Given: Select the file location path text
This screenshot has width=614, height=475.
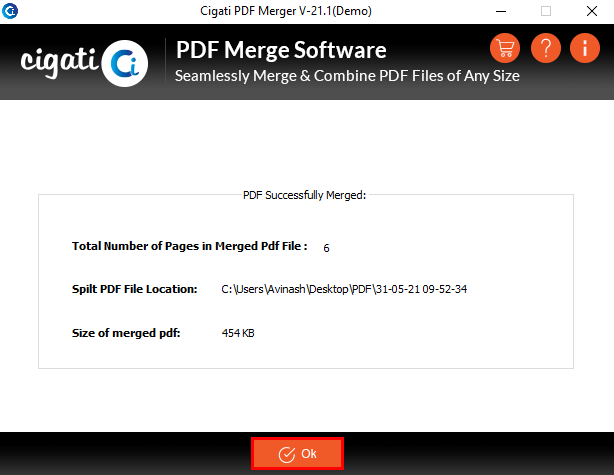Looking at the screenshot, I should click(344, 289).
